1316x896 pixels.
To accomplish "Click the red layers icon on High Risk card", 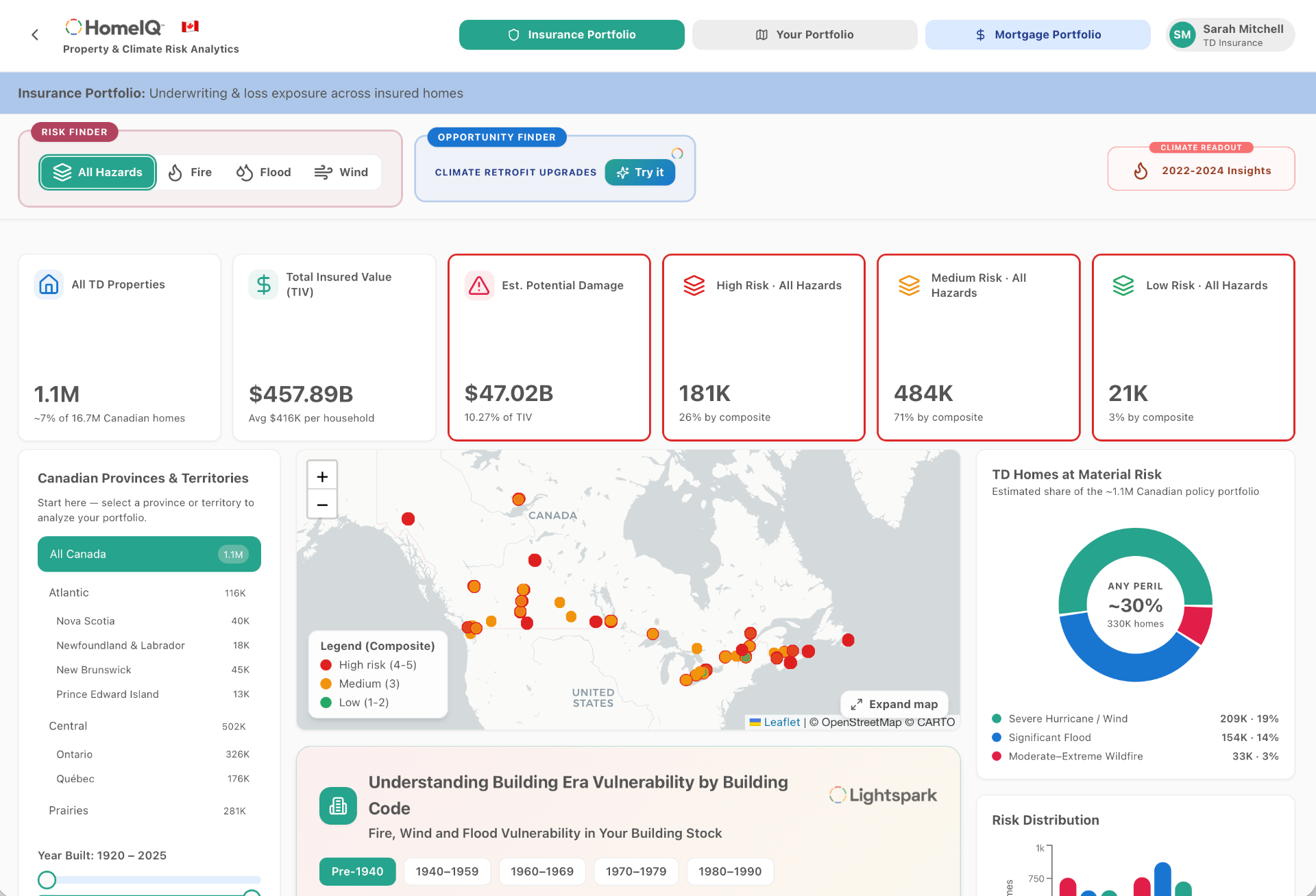I will (694, 285).
